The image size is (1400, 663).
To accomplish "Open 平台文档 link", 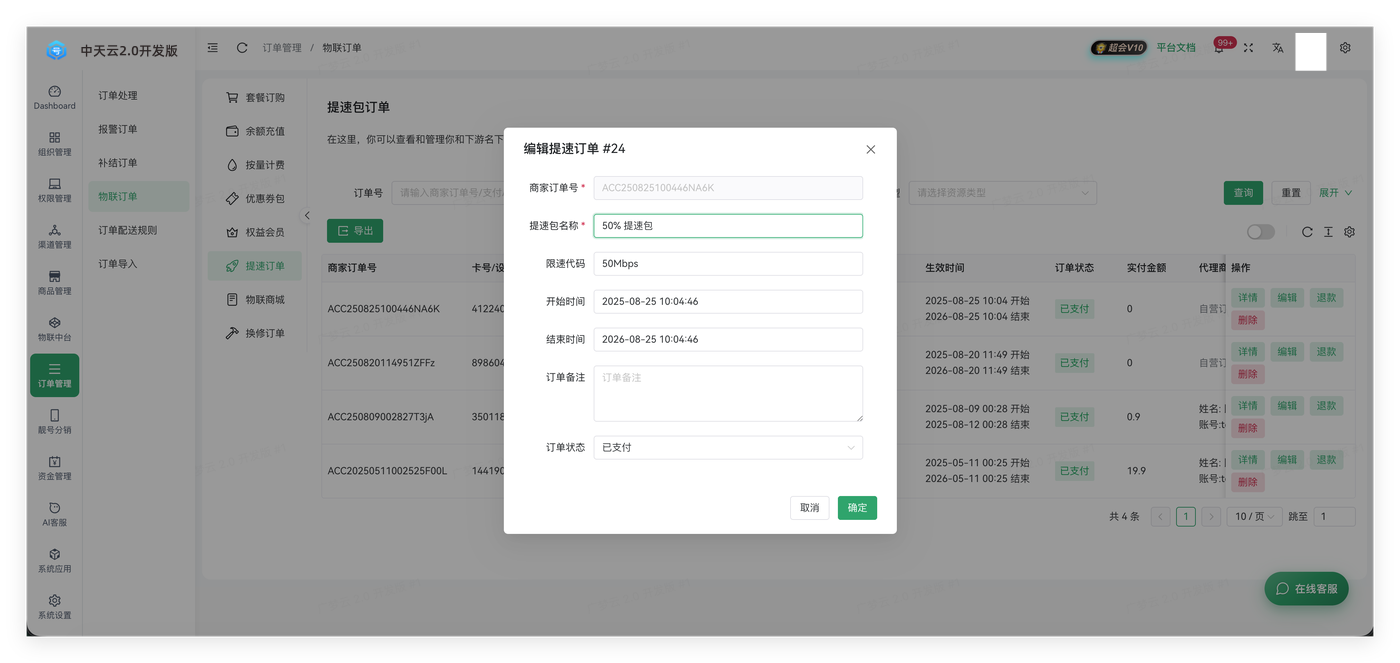I will tap(1176, 48).
